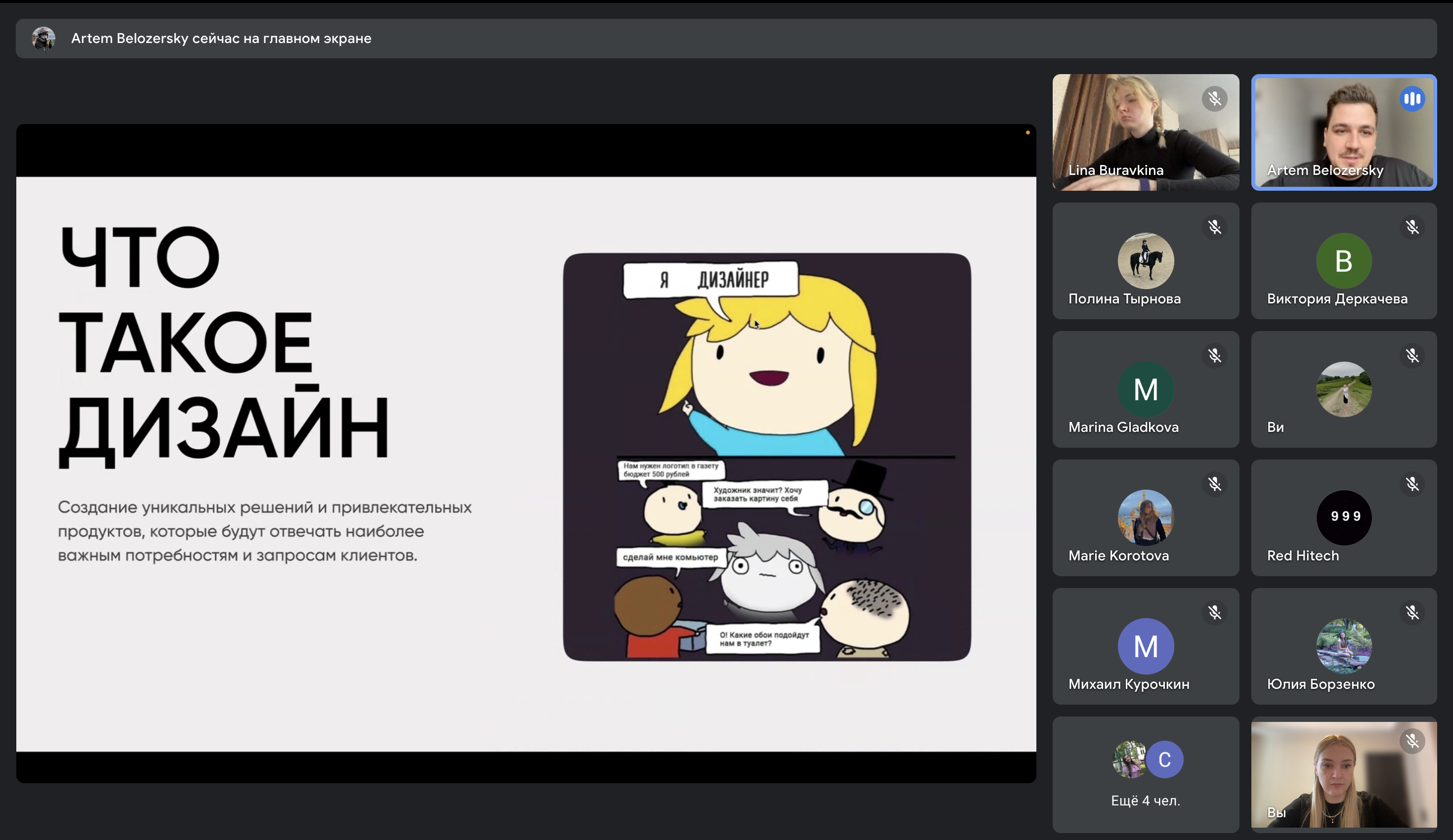Click muted mic icon on Полина Тырнова tile
Viewport: 1453px width, 840px height.
click(1214, 227)
